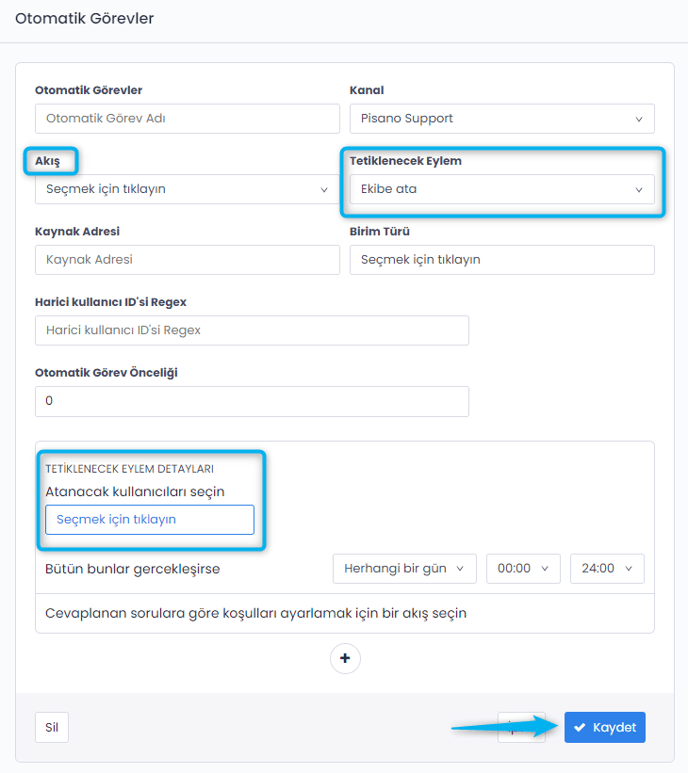Click into the Kaynak Adresi input
The image size is (688, 773).
pos(187,259)
